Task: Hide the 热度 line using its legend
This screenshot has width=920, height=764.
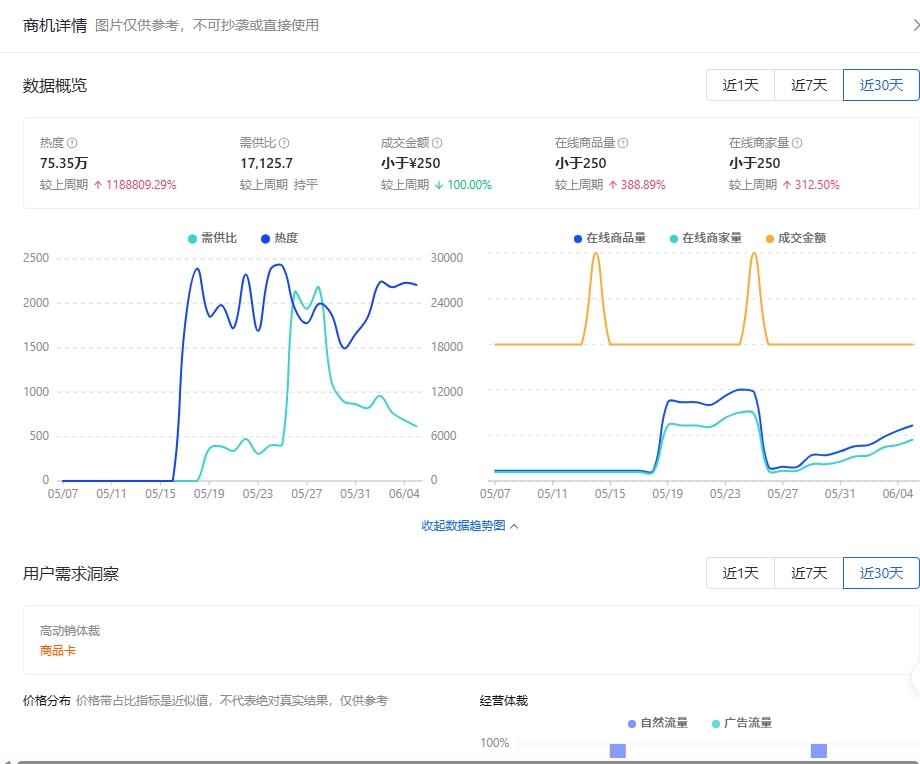Action: [287, 238]
